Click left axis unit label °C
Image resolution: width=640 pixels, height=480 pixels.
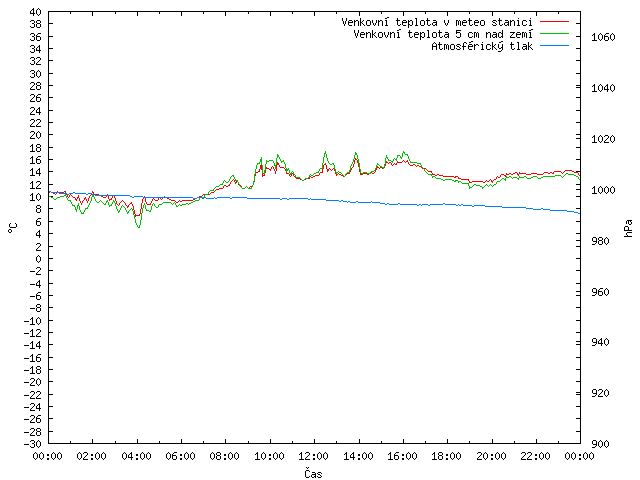[x=13, y=228]
